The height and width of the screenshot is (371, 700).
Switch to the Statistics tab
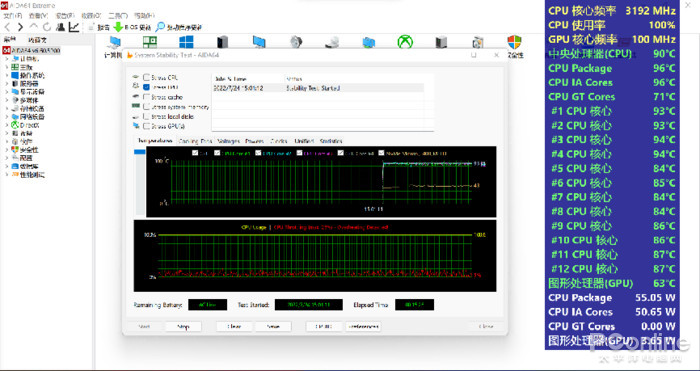[x=331, y=141]
